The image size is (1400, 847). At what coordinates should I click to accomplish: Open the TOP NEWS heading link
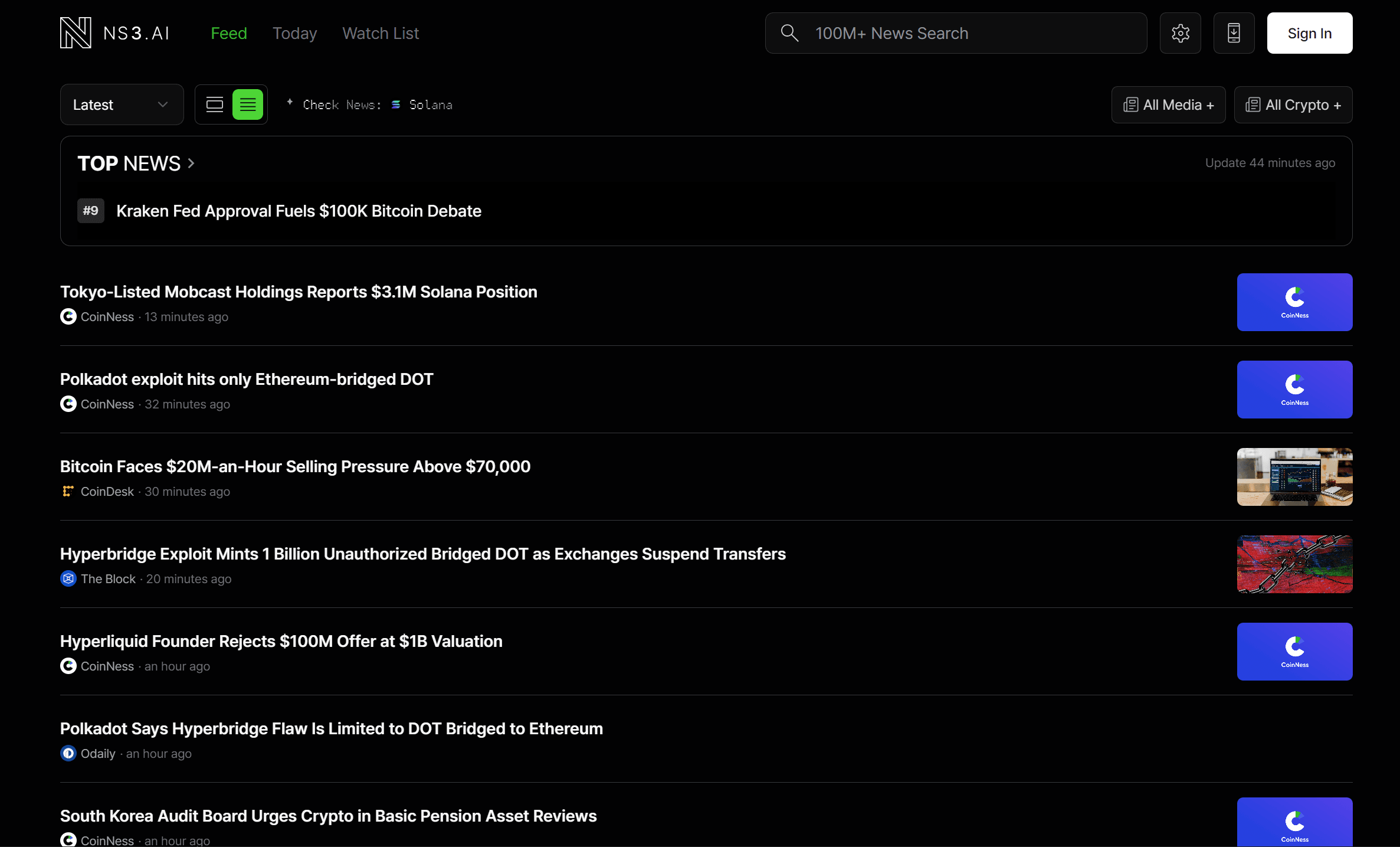tap(129, 163)
